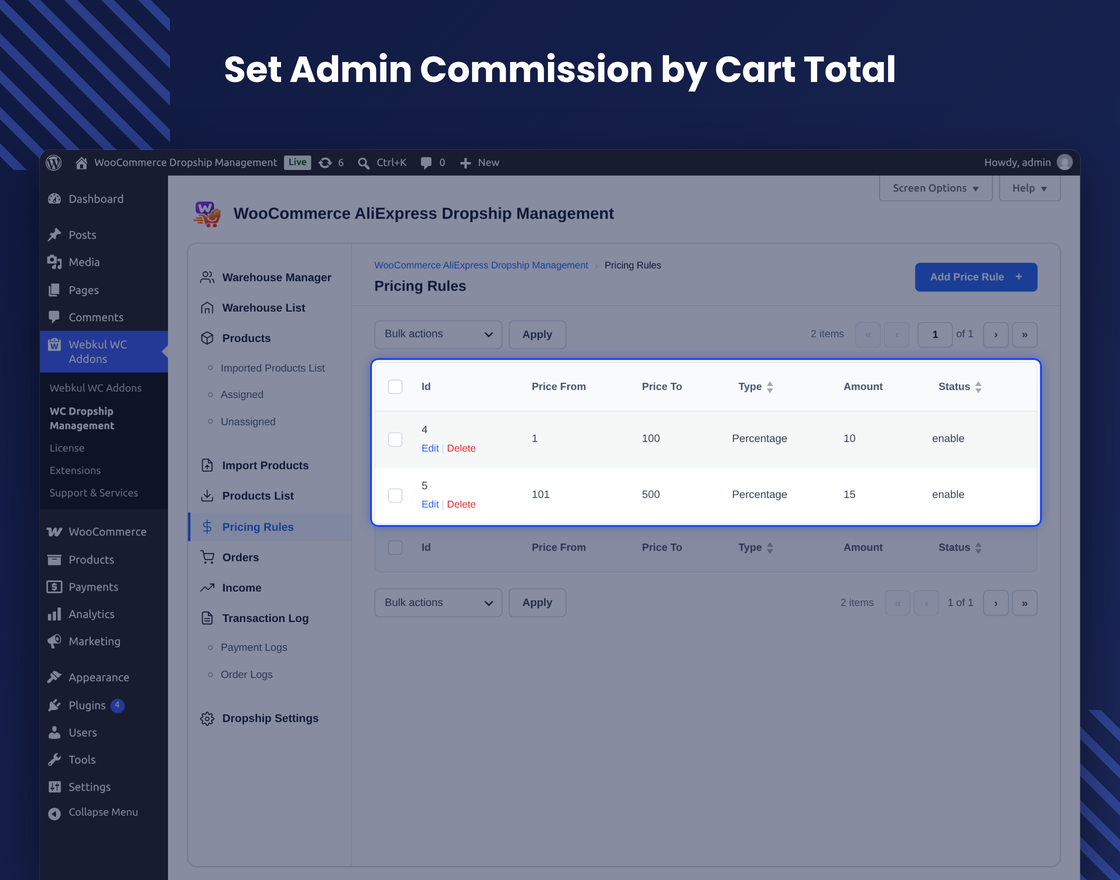Click the home icon beside the site name
The width and height of the screenshot is (1120, 880).
(x=81, y=163)
